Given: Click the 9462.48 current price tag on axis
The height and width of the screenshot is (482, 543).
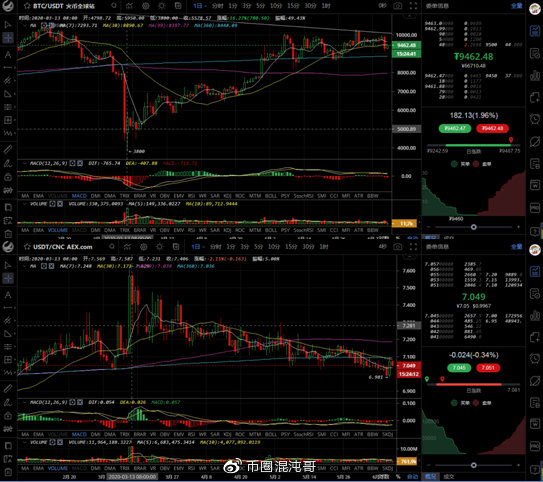Looking at the screenshot, I should coord(407,45).
